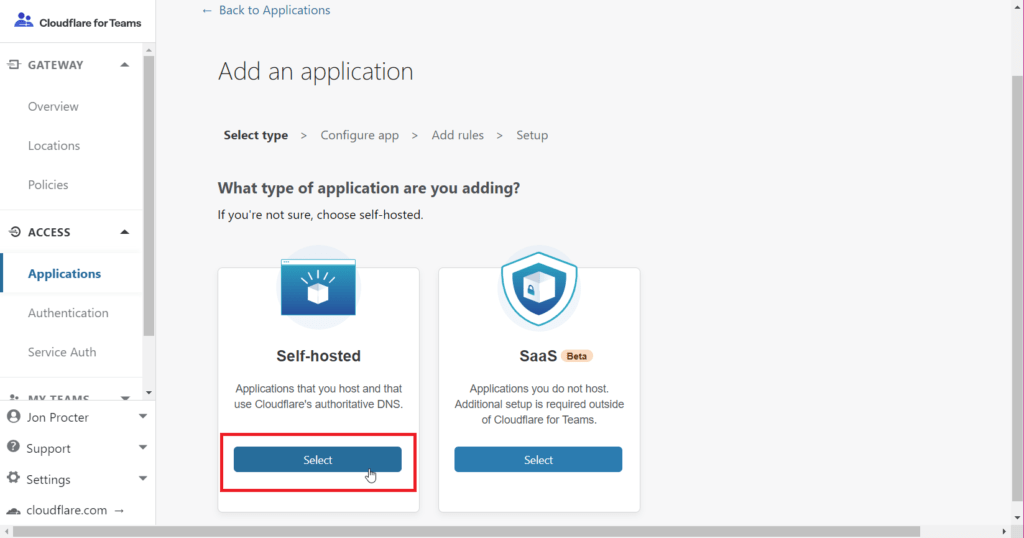
Task: Click the Cloudflare for Teams logo icon
Action: (24, 20)
